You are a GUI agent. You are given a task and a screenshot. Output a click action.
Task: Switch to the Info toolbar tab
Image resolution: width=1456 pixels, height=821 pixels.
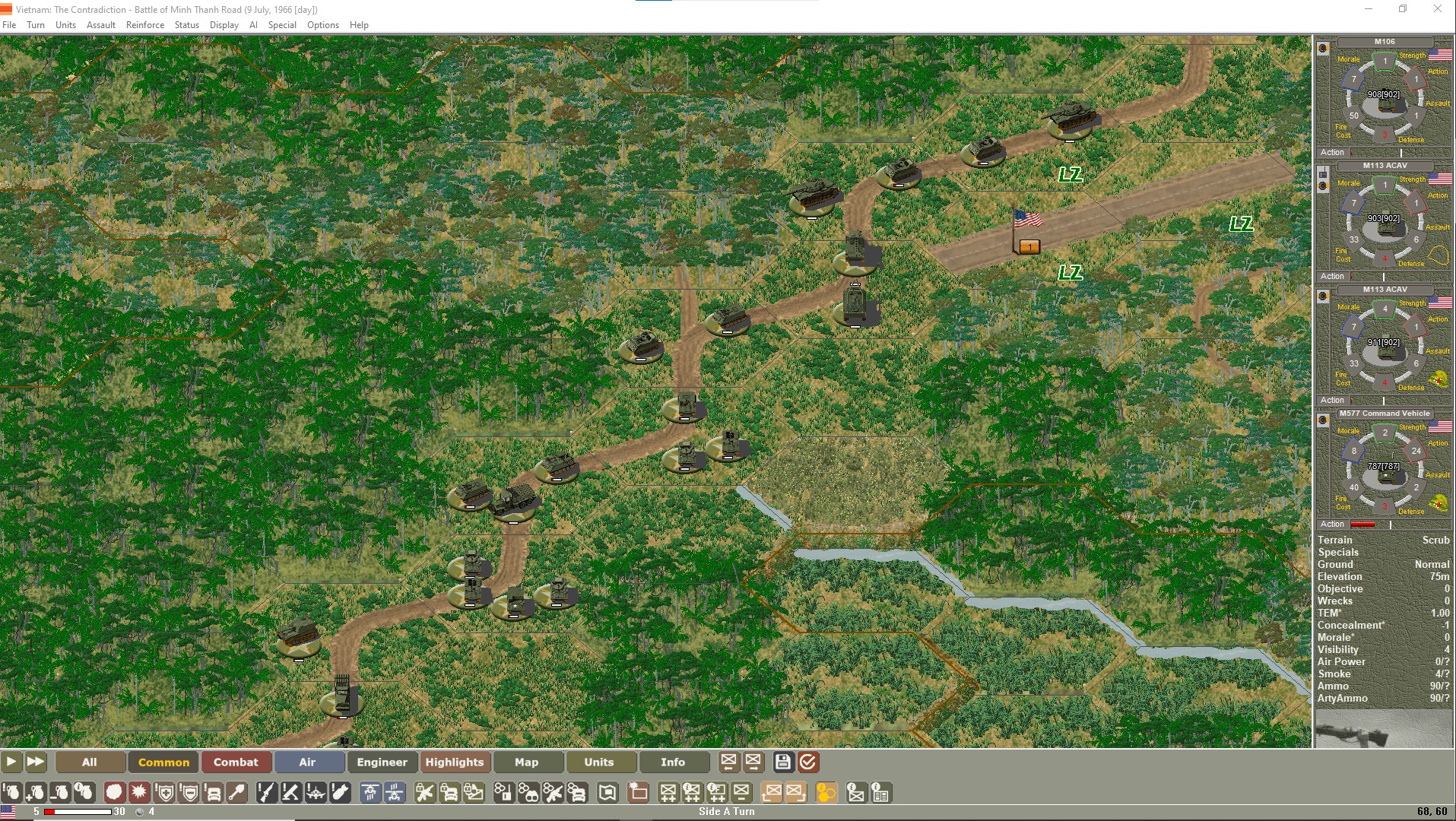coord(673,762)
